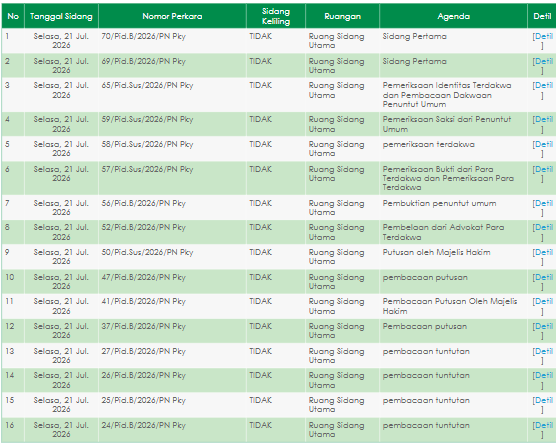Screen dimensions: 556x445
Task: Open Detil for Pembuktian penuntut umum row
Action: point(544,203)
